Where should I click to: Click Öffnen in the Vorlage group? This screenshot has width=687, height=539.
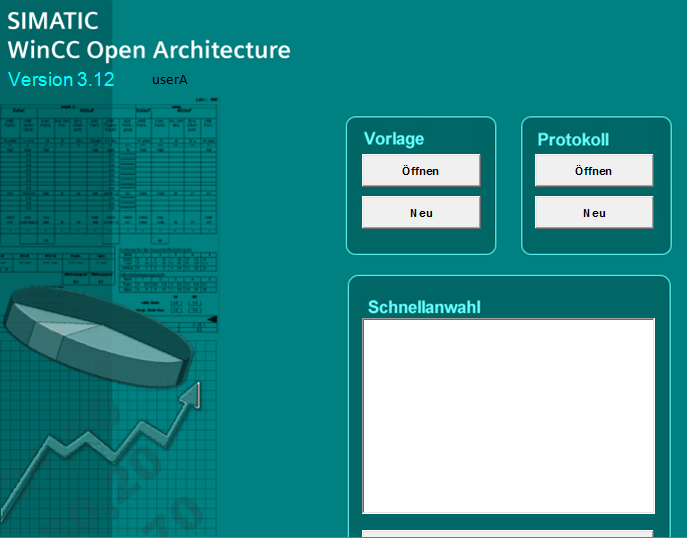pyautogui.click(x=420, y=171)
